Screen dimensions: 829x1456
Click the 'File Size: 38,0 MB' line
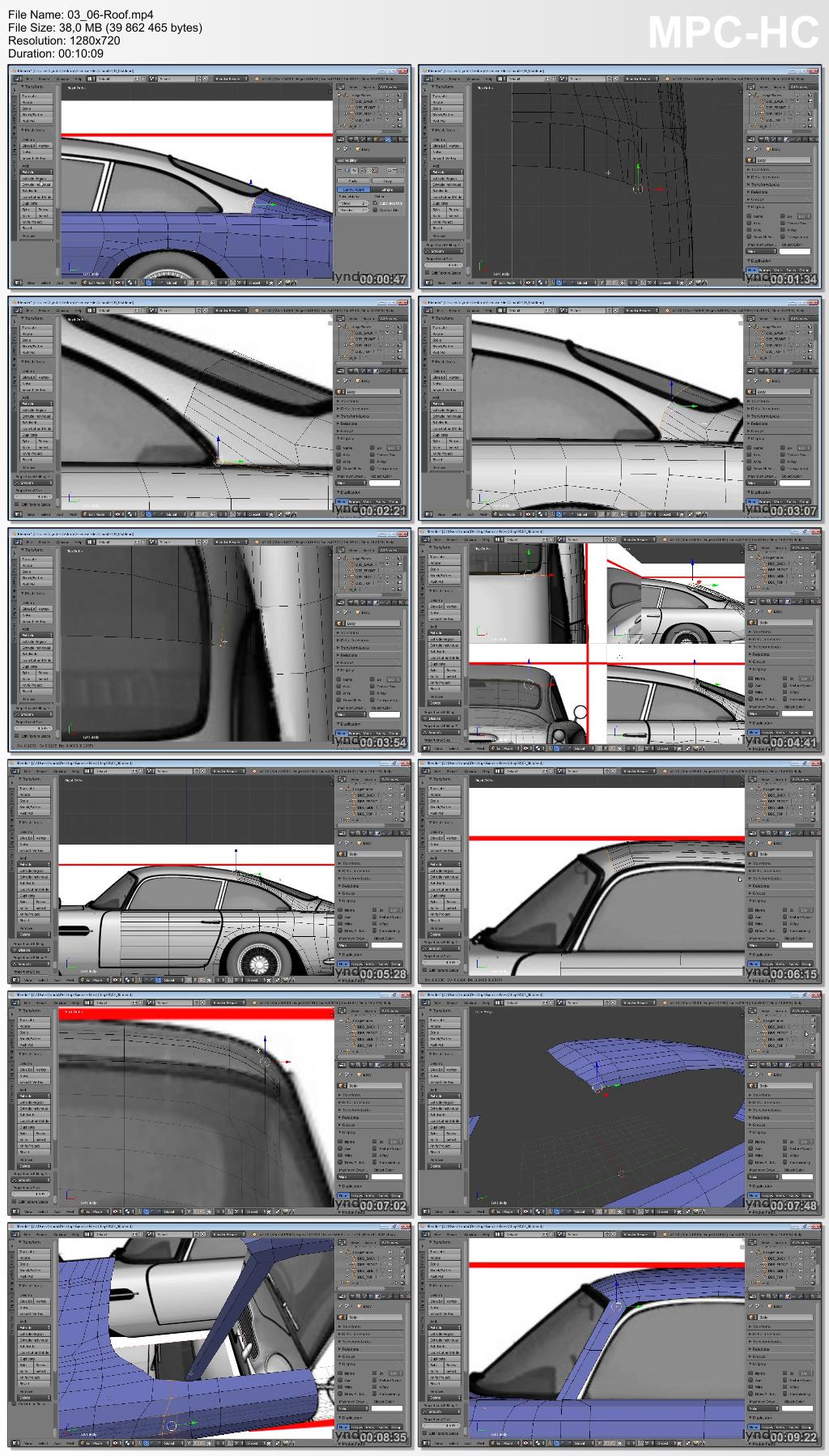(104, 28)
